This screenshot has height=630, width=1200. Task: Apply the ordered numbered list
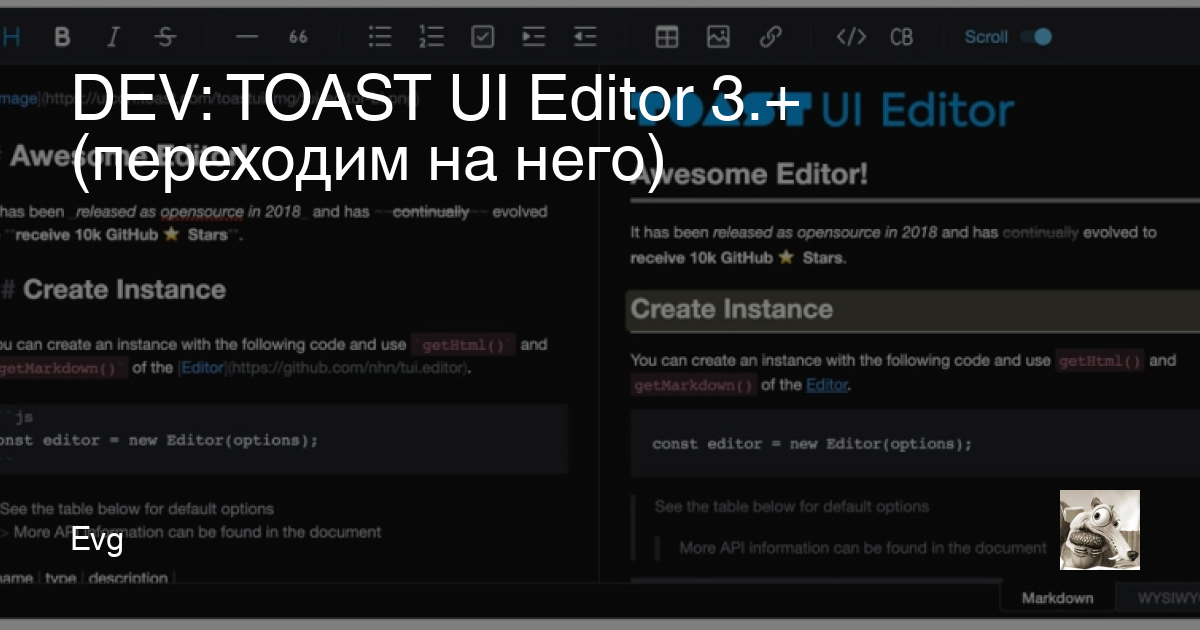coord(431,36)
